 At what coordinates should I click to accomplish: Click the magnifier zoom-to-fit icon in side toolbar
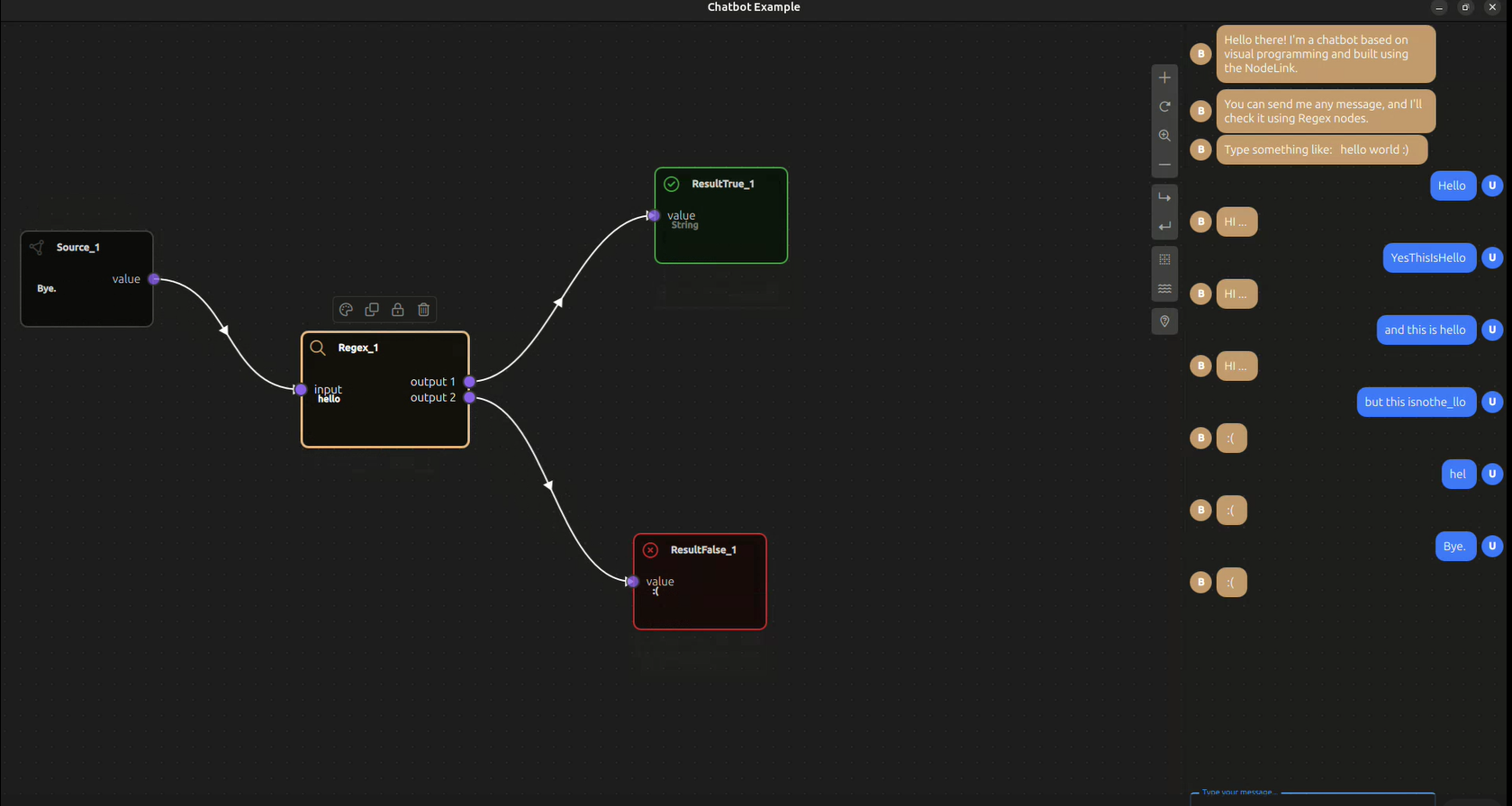tap(1164, 136)
